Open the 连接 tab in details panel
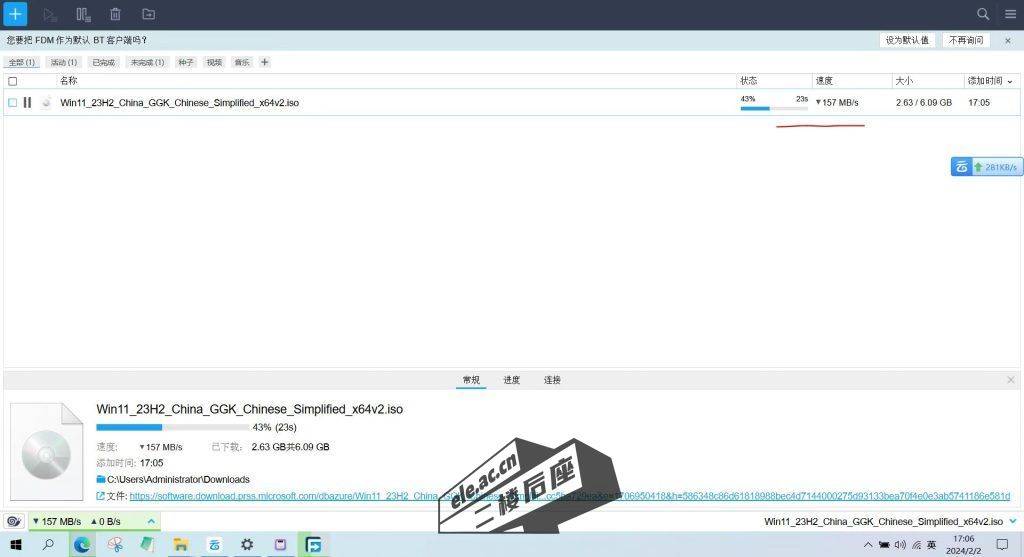The width and height of the screenshot is (1024, 557). [x=552, y=380]
